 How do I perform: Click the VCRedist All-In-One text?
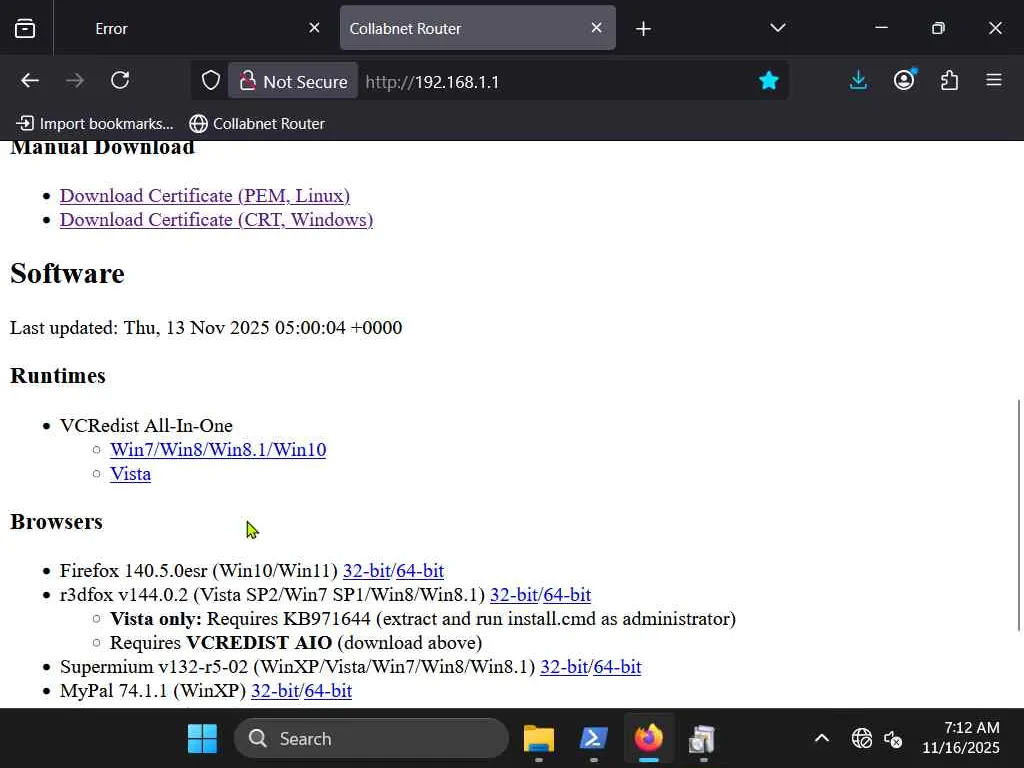click(146, 425)
